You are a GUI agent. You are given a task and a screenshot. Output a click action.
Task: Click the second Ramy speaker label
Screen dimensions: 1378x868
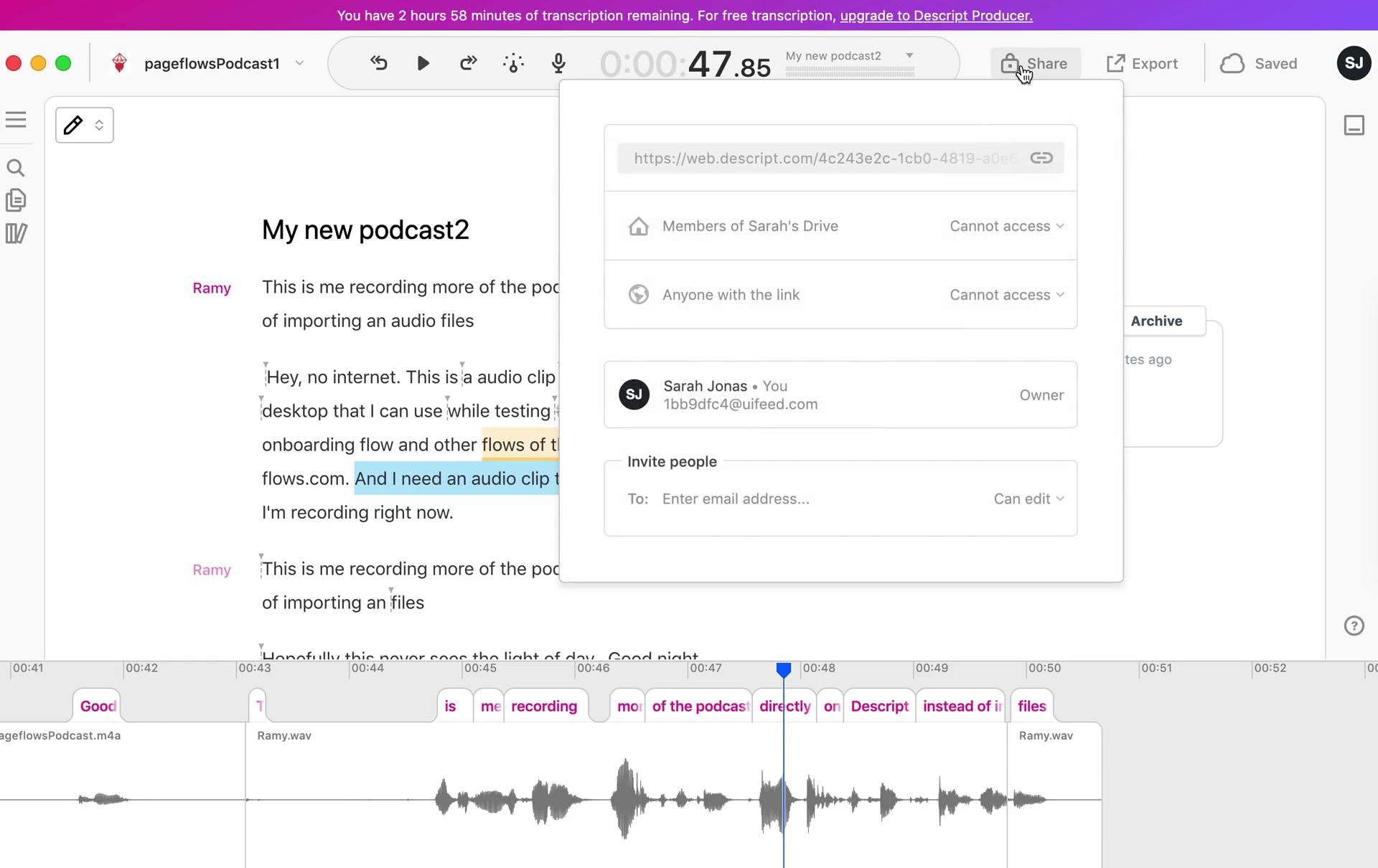point(212,570)
